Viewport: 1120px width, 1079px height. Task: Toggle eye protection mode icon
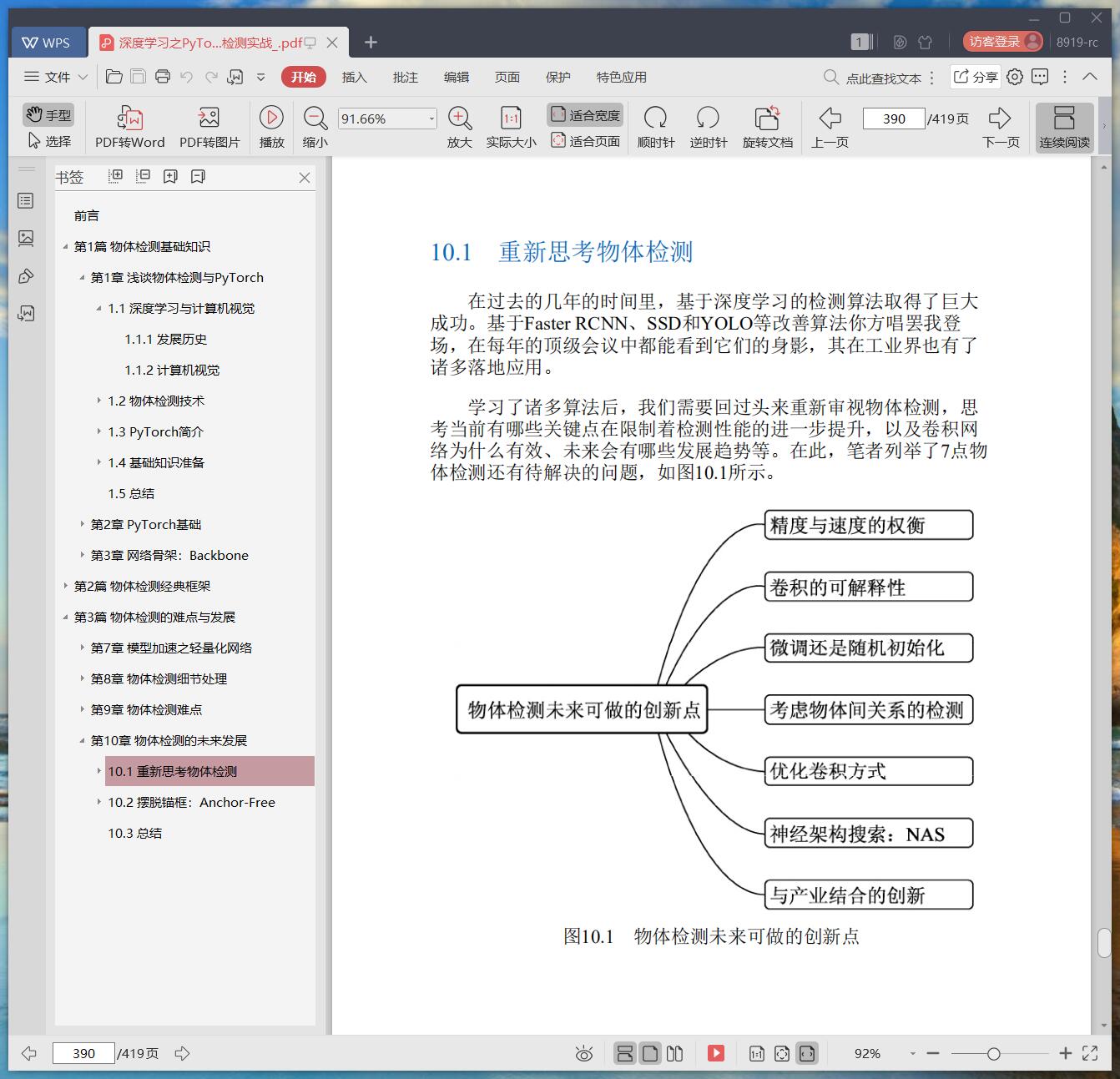(584, 1054)
